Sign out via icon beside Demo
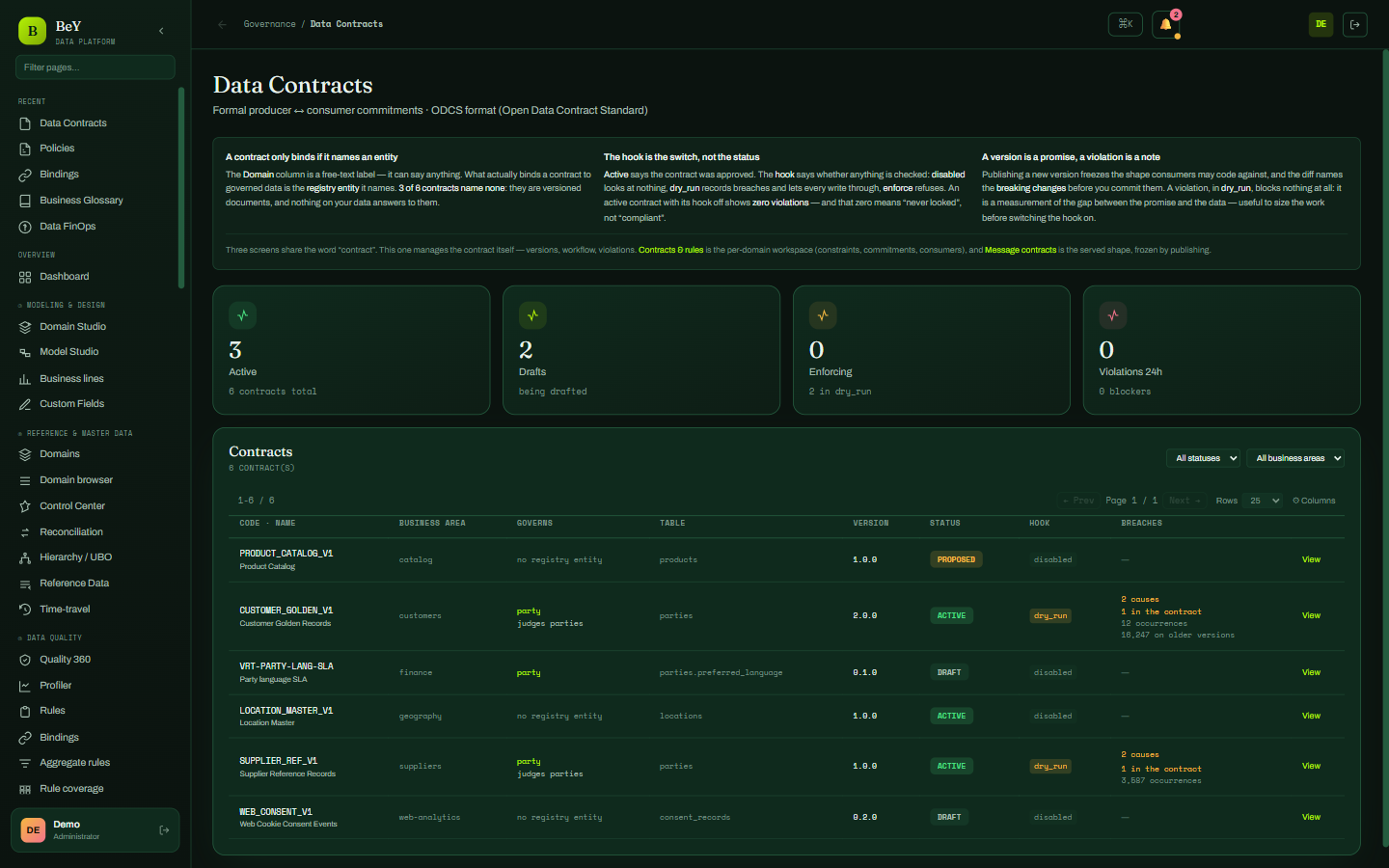Screen dimensions: 1389x868 [164, 830]
